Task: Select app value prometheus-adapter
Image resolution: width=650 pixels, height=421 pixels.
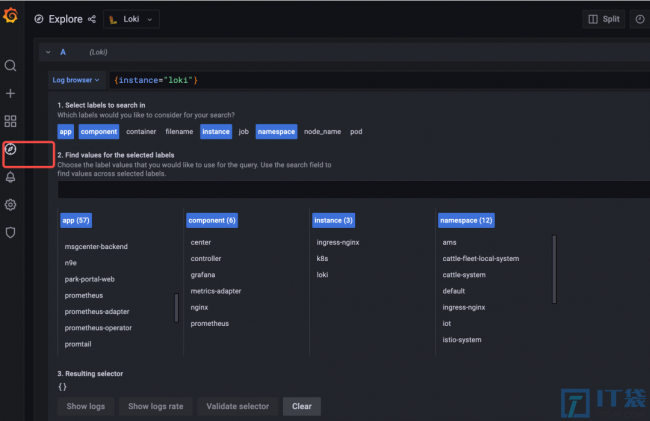Action: click(97, 312)
